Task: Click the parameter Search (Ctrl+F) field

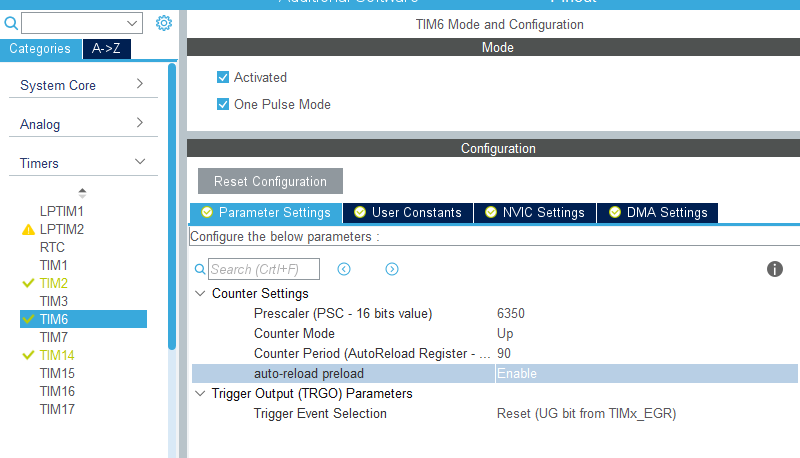Action: [264, 269]
